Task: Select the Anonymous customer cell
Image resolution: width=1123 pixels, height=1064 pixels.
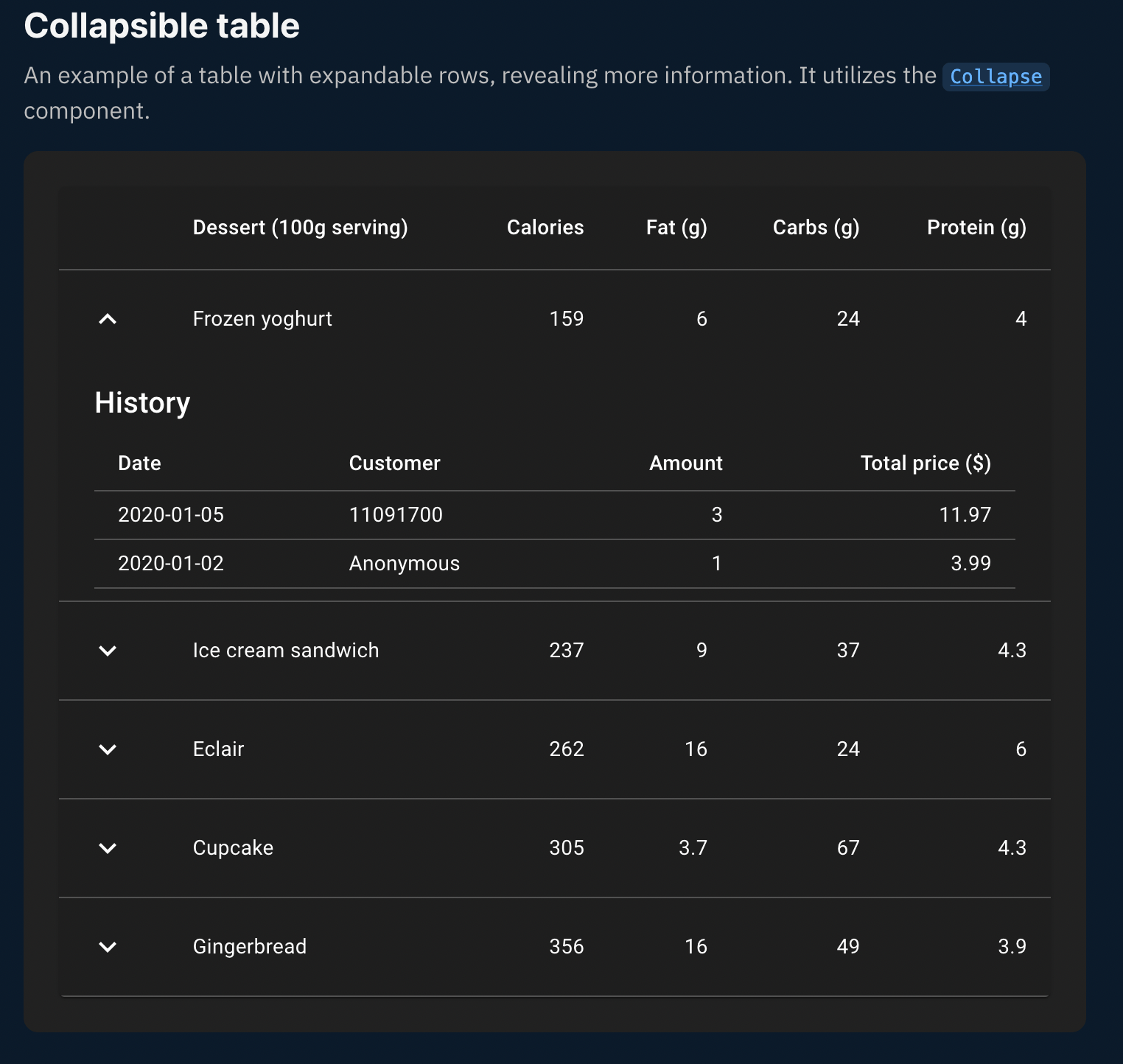Action: tap(404, 564)
